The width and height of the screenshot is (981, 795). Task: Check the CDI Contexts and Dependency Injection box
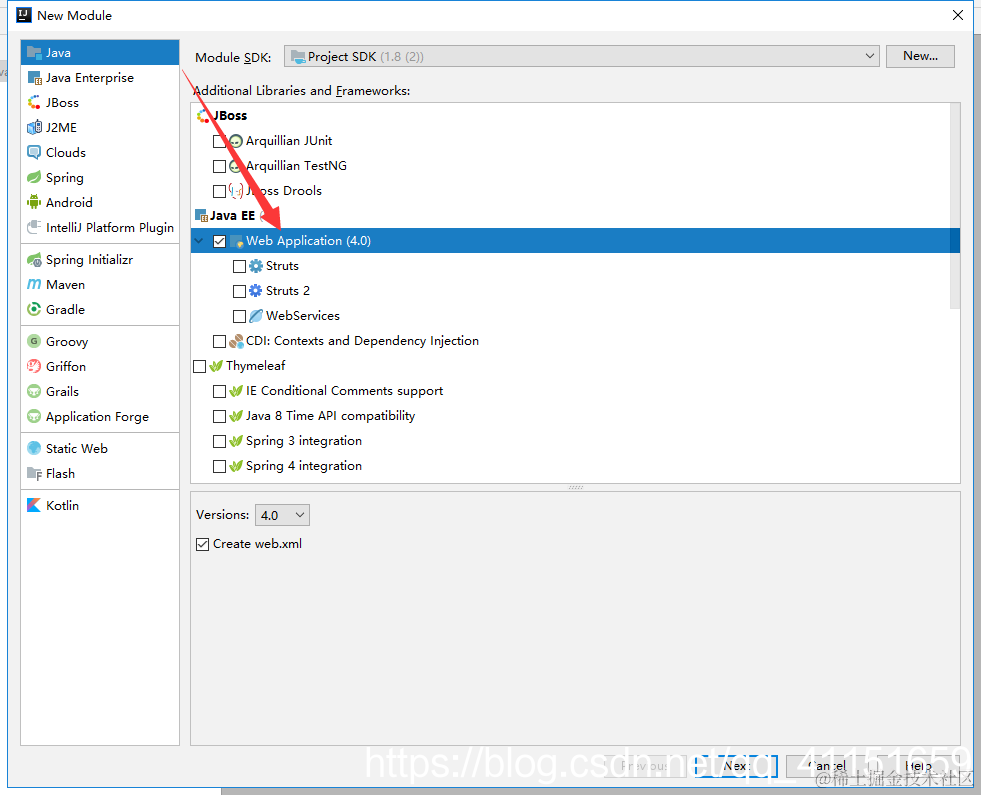pyautogui.click(x=219, y=342)
